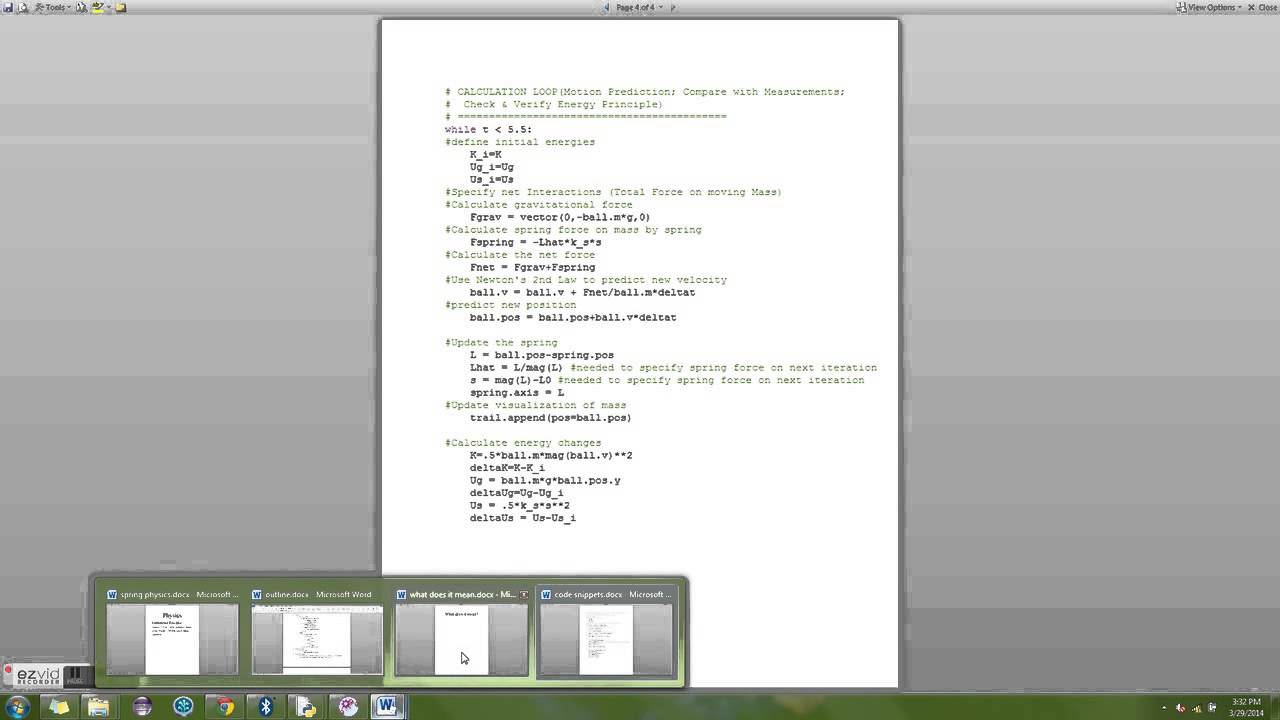The image size is (1280, 720).
Task: Close the full screen reading view
Action: (x=1261, y=7)
